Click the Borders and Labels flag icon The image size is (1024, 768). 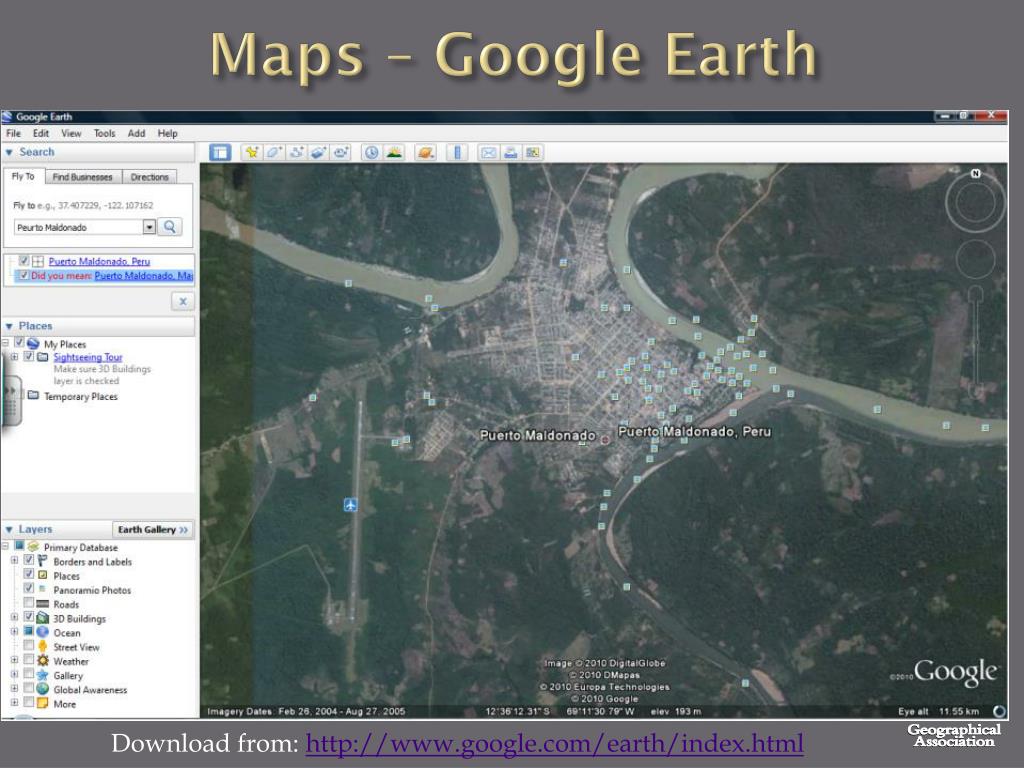(42, 561)
